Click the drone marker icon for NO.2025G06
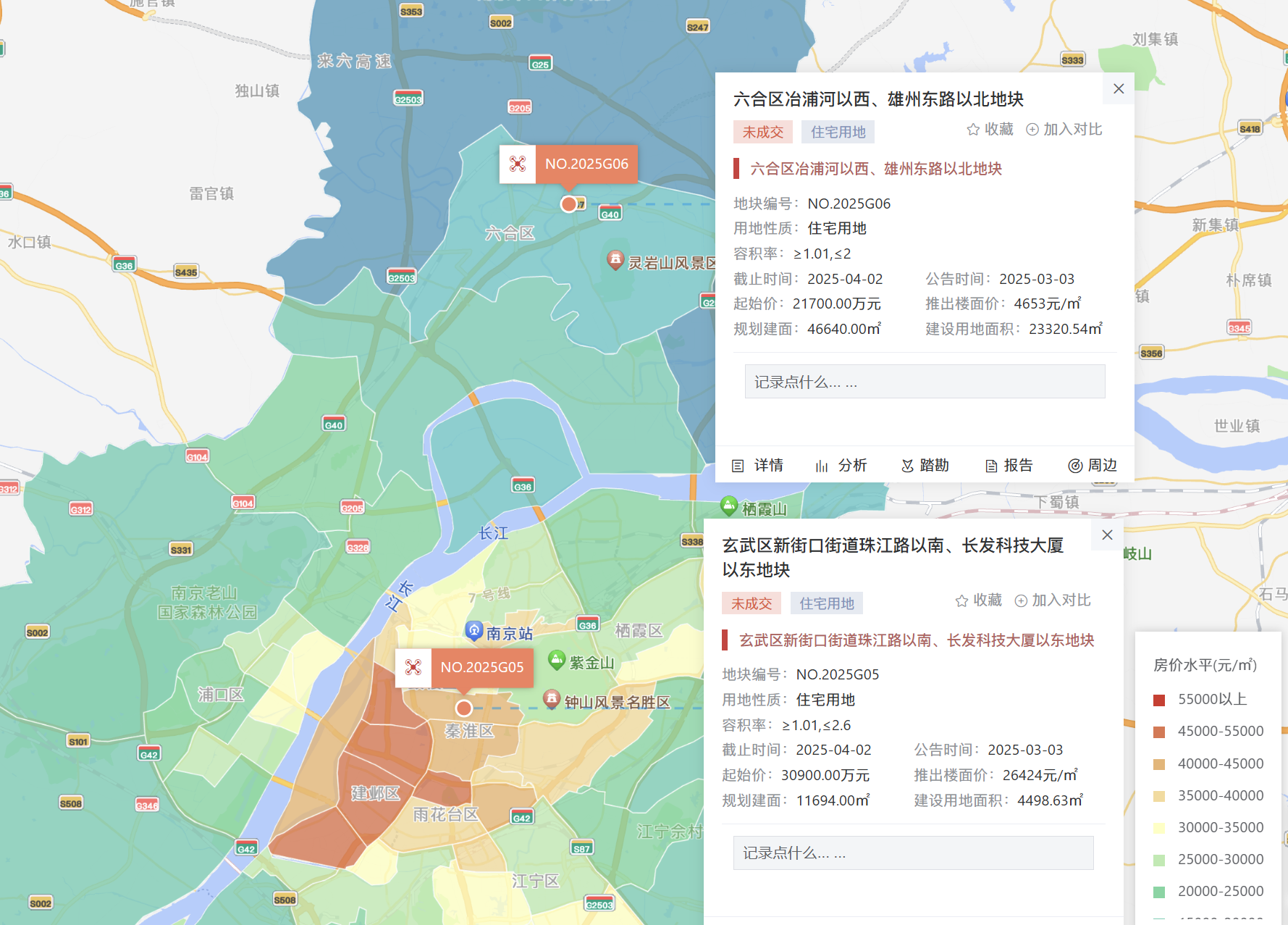1288x925 pixels. pyautogui.click(x=518, y=164)
